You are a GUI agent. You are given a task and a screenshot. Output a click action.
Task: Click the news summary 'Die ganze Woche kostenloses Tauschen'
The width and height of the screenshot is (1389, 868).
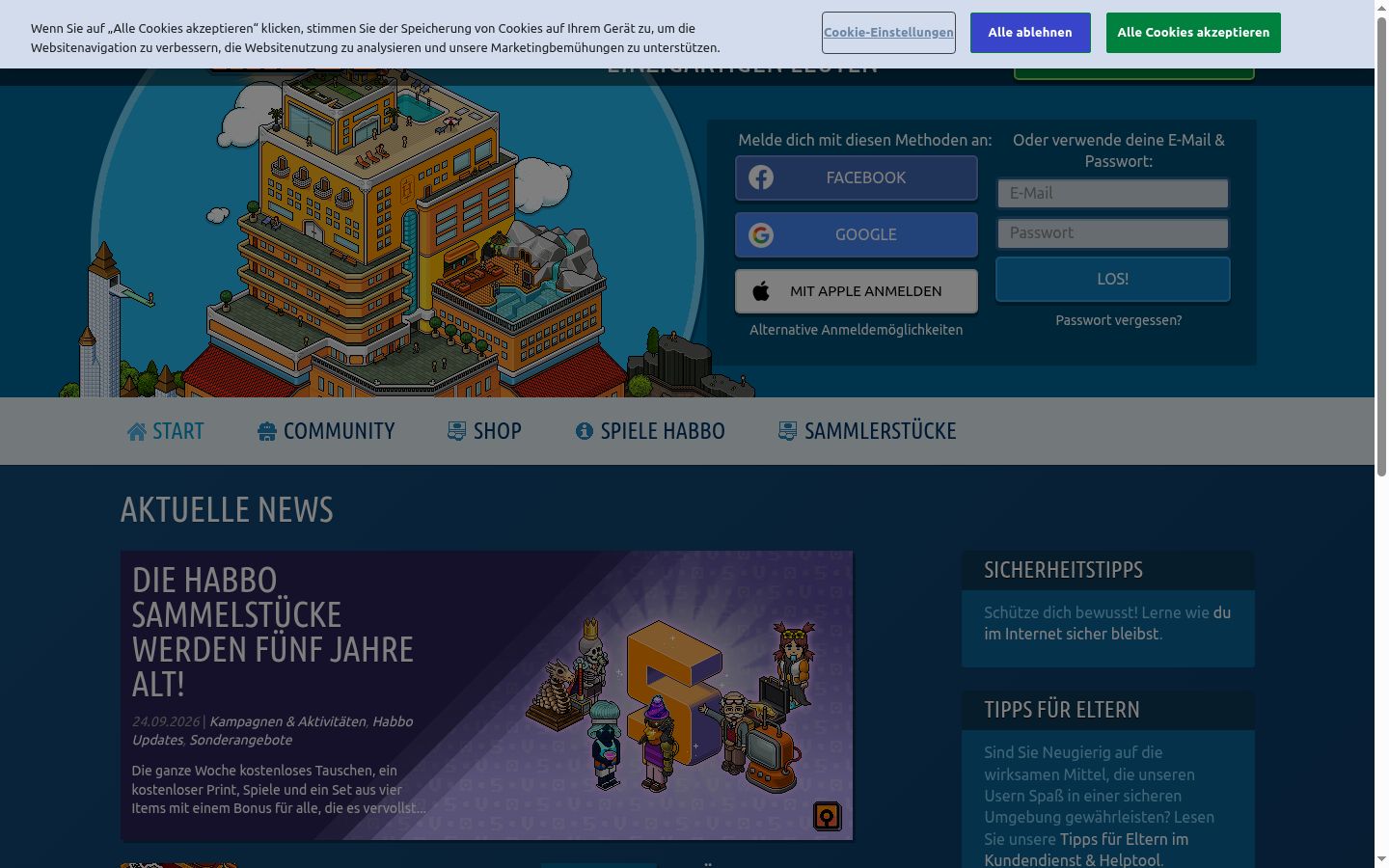pos(279,789)
